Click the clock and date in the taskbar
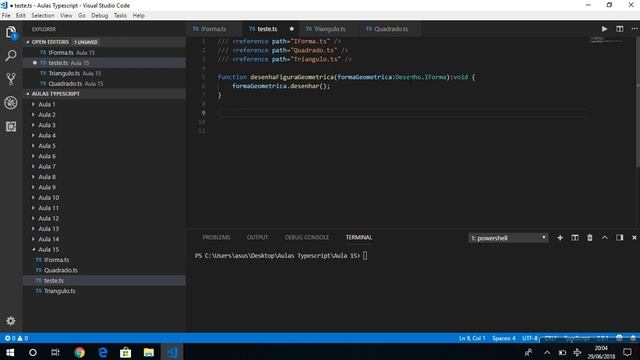 coord(601,352)
